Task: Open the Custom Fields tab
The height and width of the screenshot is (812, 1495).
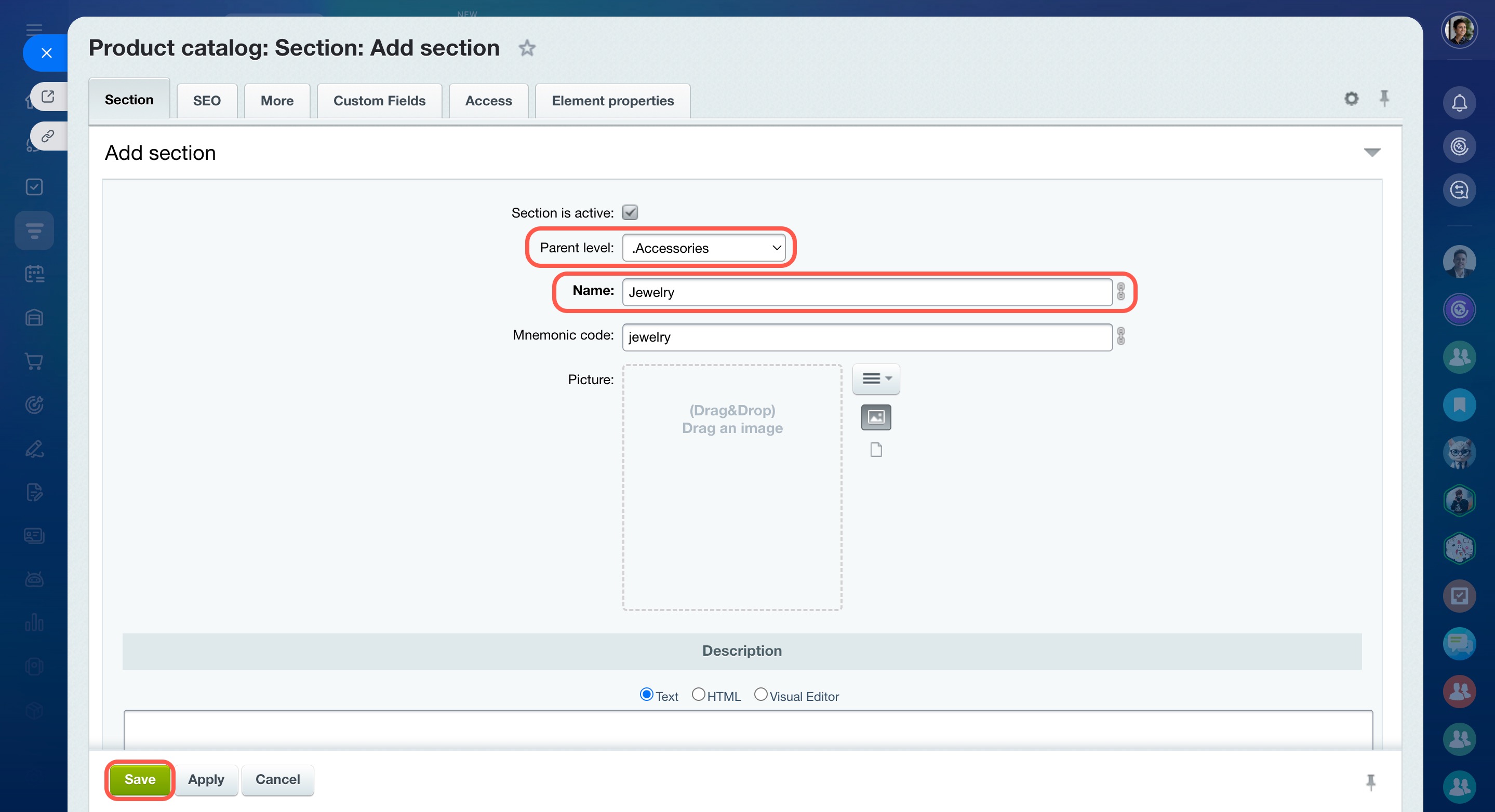Action: [379, 101]
